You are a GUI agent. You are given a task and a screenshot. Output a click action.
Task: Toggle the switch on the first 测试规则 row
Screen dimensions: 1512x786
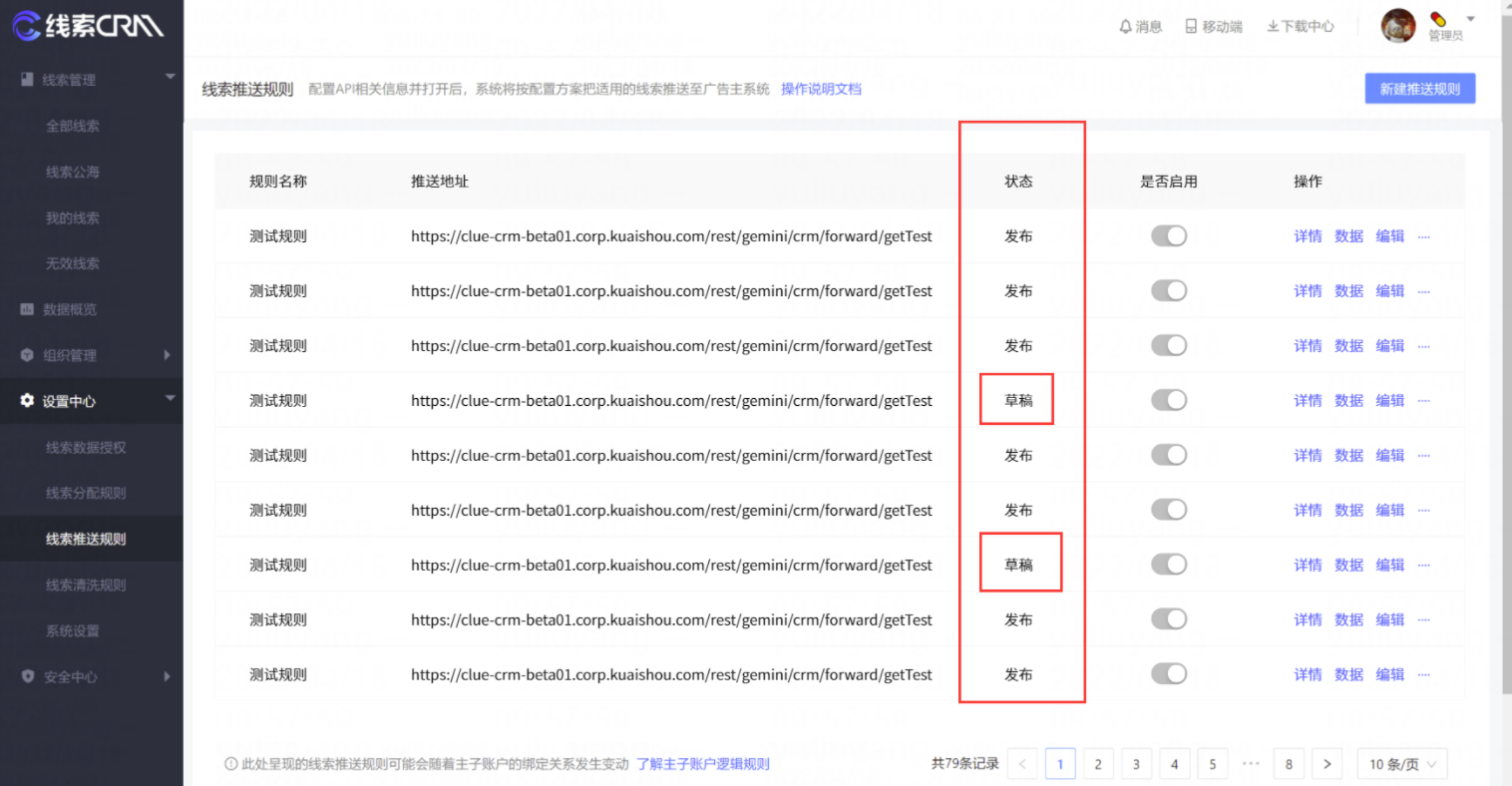pos(1169,235)
